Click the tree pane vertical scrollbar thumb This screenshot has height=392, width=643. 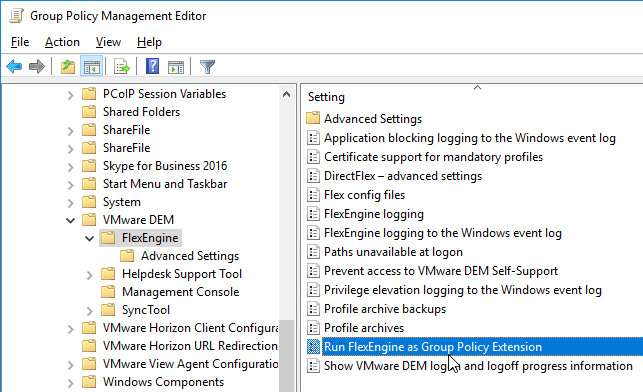point(287,356)
